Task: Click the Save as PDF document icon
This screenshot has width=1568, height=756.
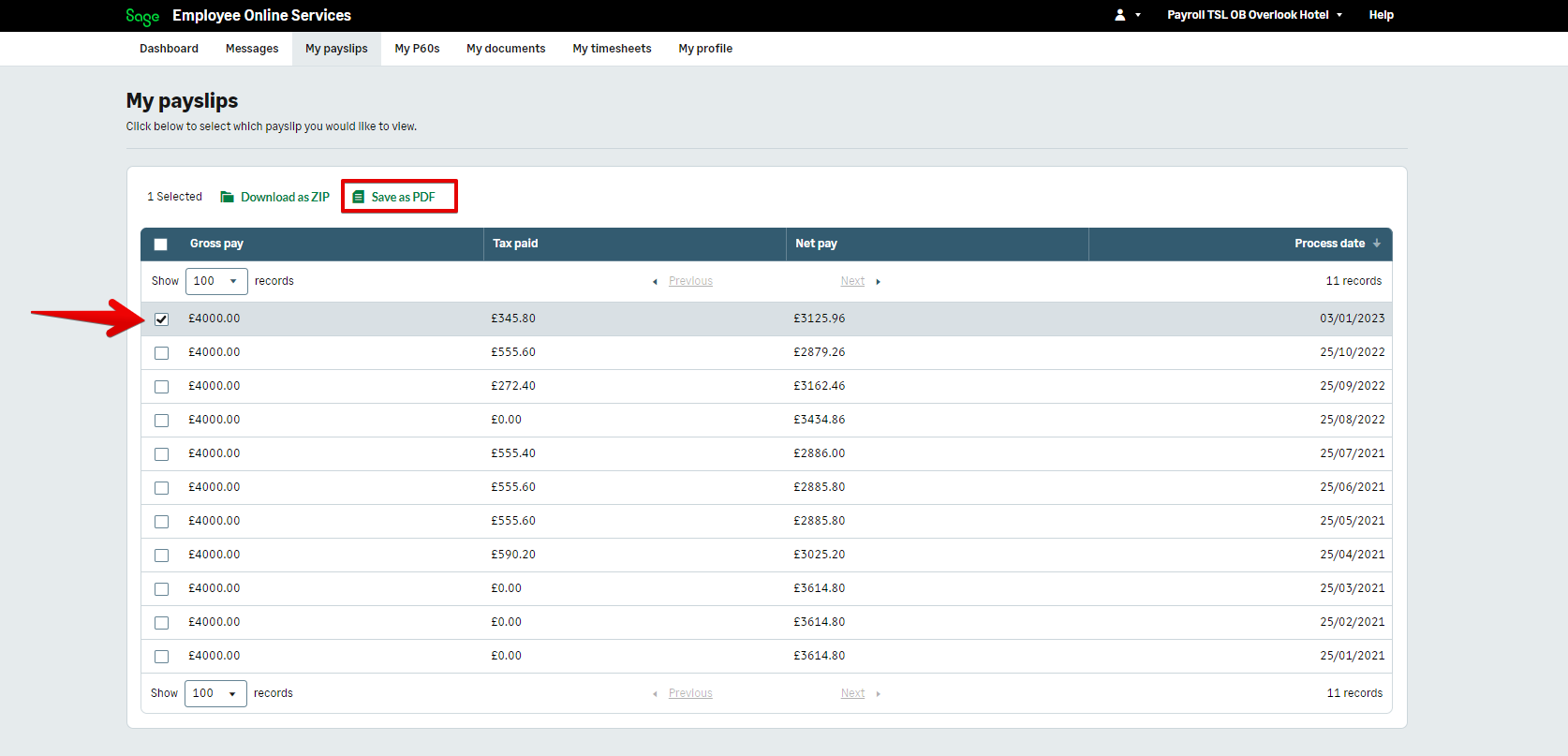Action: pyautogui.click(x=358, y=197)
